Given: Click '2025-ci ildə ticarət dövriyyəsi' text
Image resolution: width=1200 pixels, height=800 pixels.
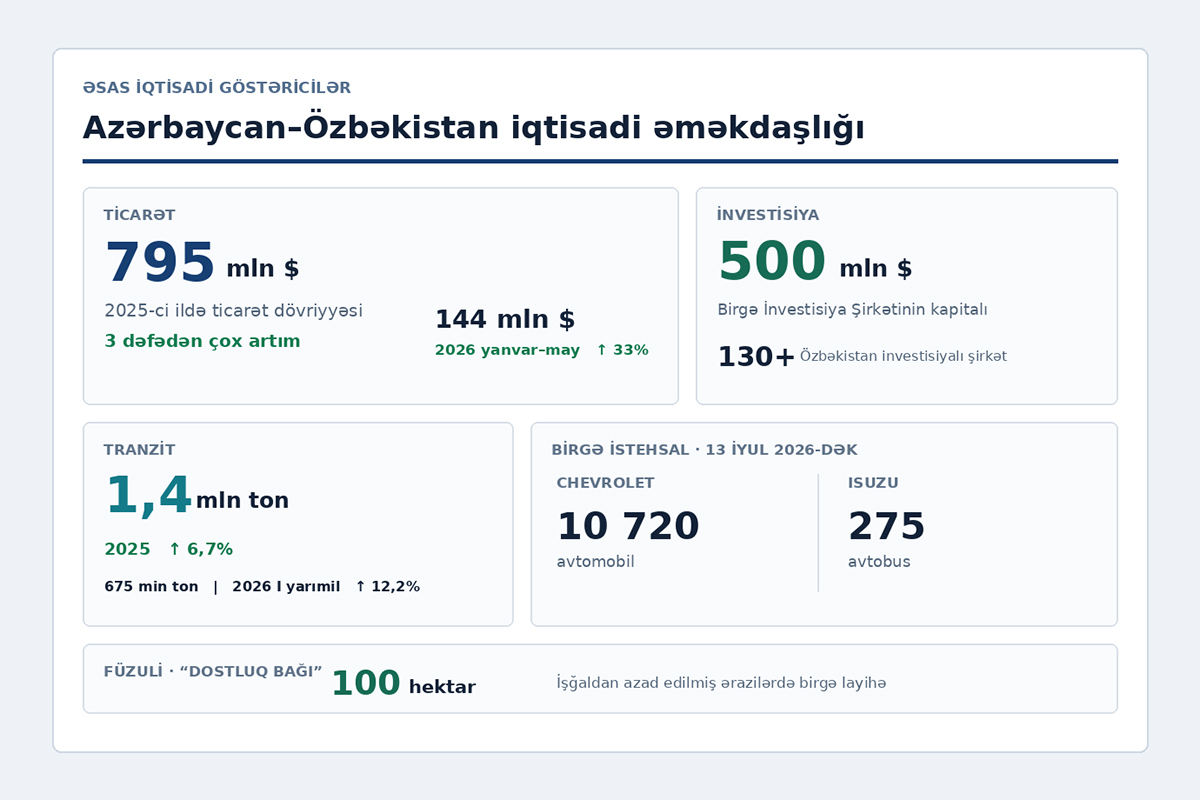Looking at the screenshot, I should click(233, 311).
